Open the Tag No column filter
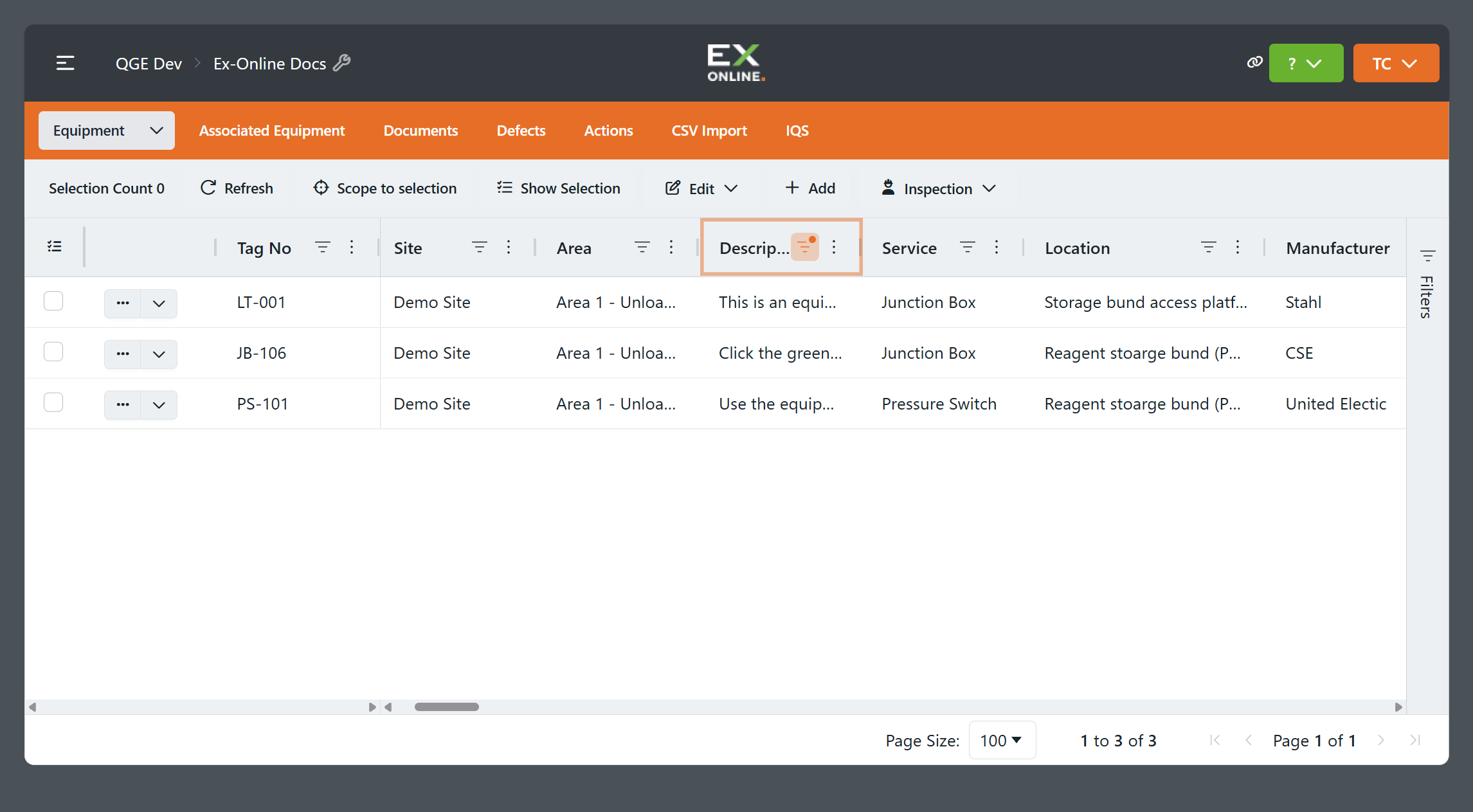Screen dimensions: 1473x812 (323, 248)
